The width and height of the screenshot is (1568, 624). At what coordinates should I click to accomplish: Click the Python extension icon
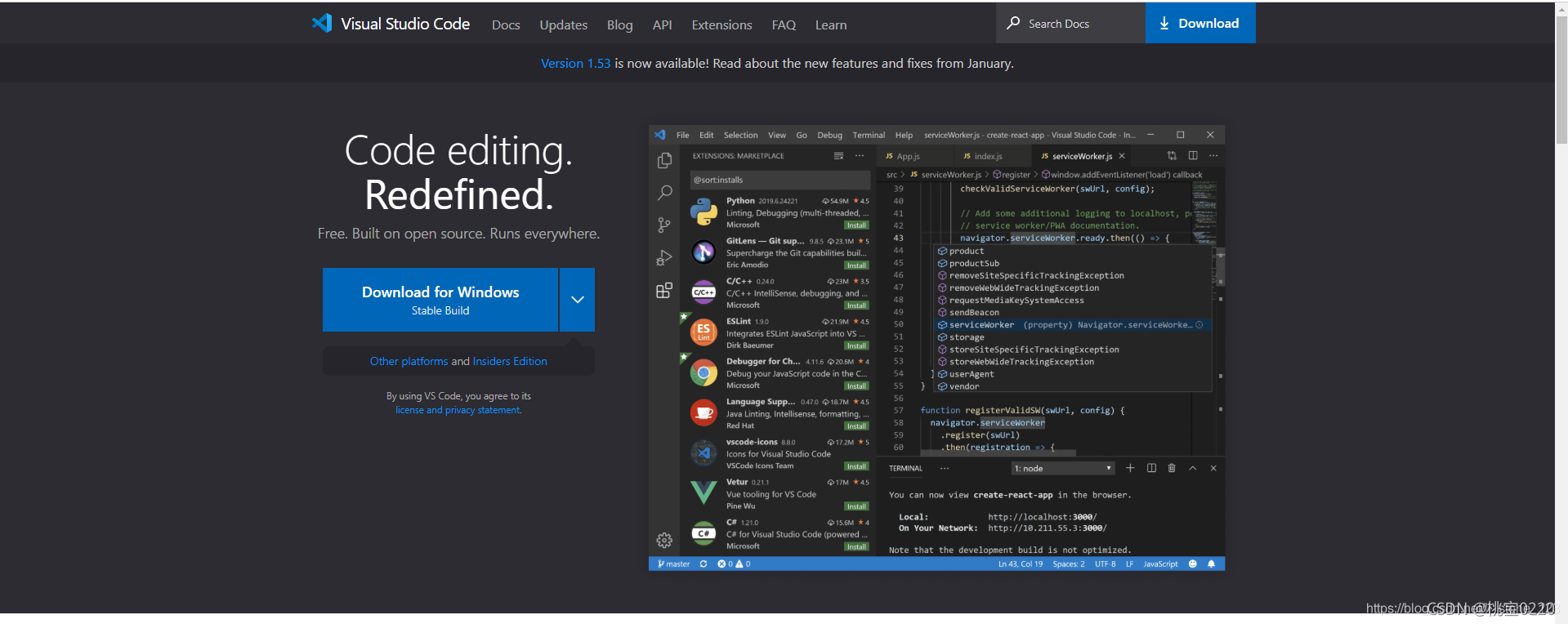[x=704, y=212]
